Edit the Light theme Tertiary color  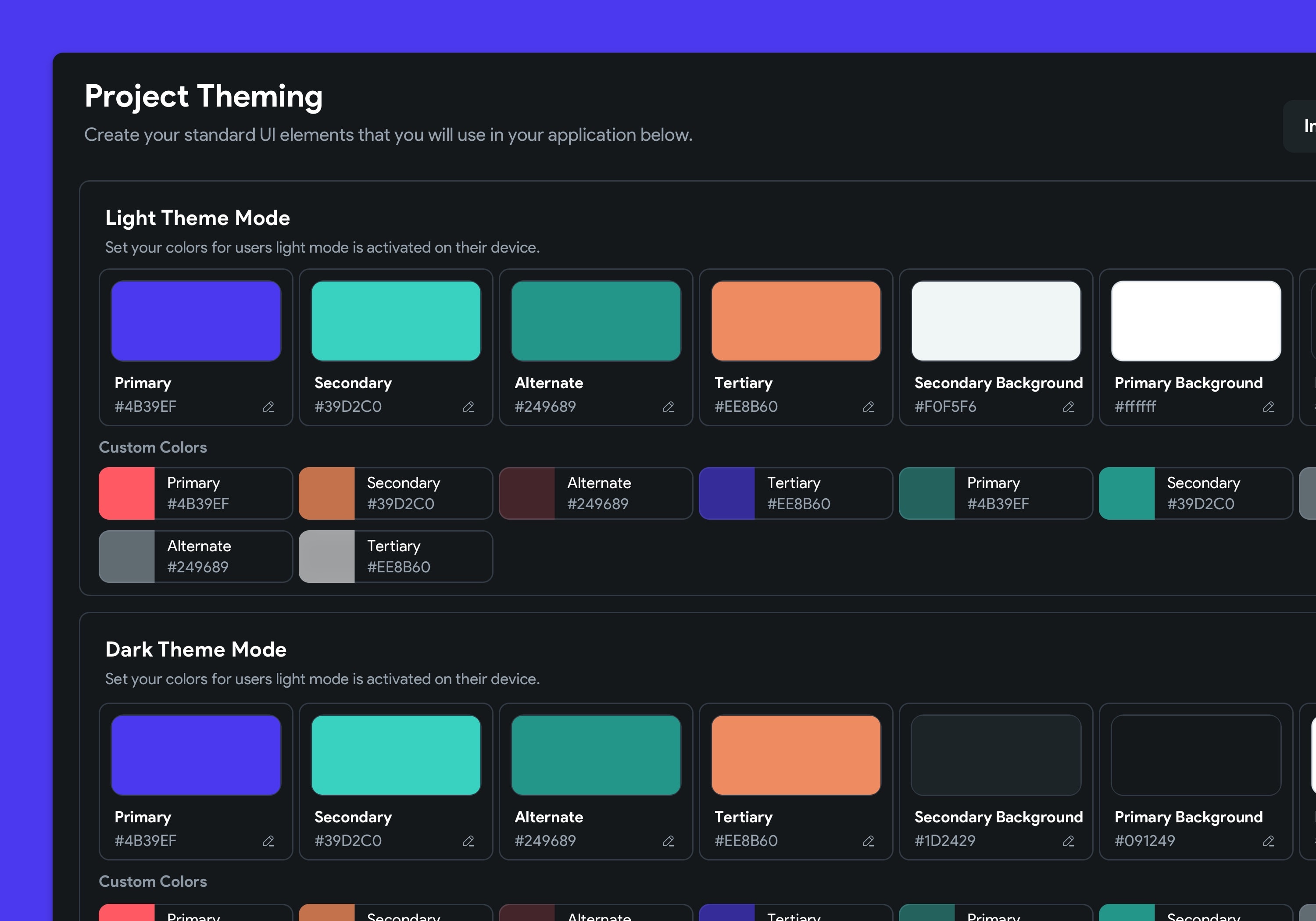tap(869, 407)
